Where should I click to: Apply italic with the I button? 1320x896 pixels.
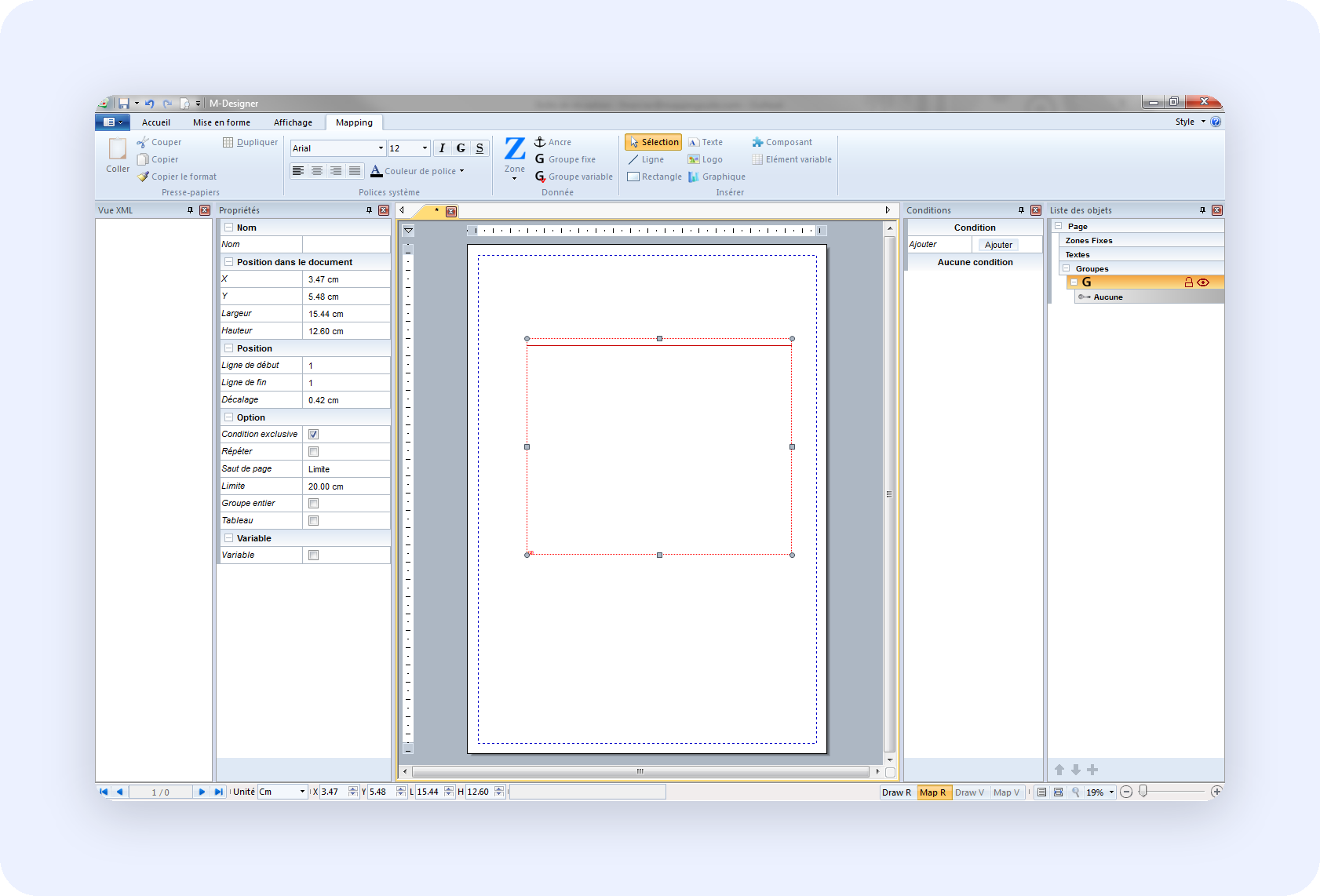pyautogui.click(x=442, y=148)
